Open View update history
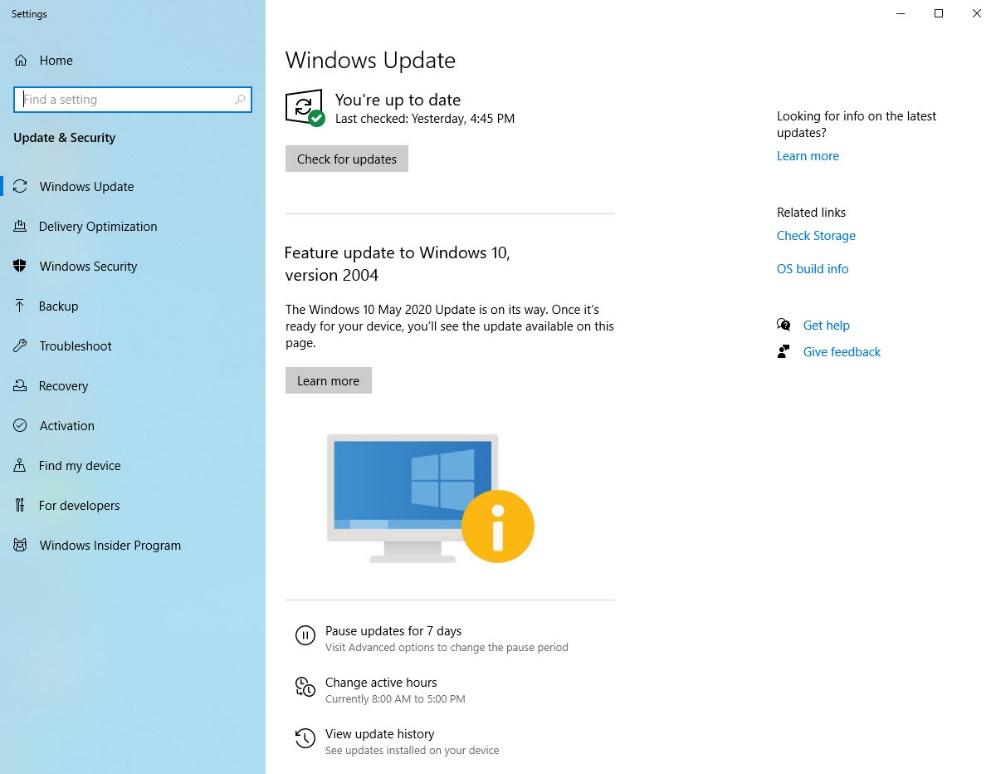The width and height of the screenshot is (996, 774). pos(380,733)
